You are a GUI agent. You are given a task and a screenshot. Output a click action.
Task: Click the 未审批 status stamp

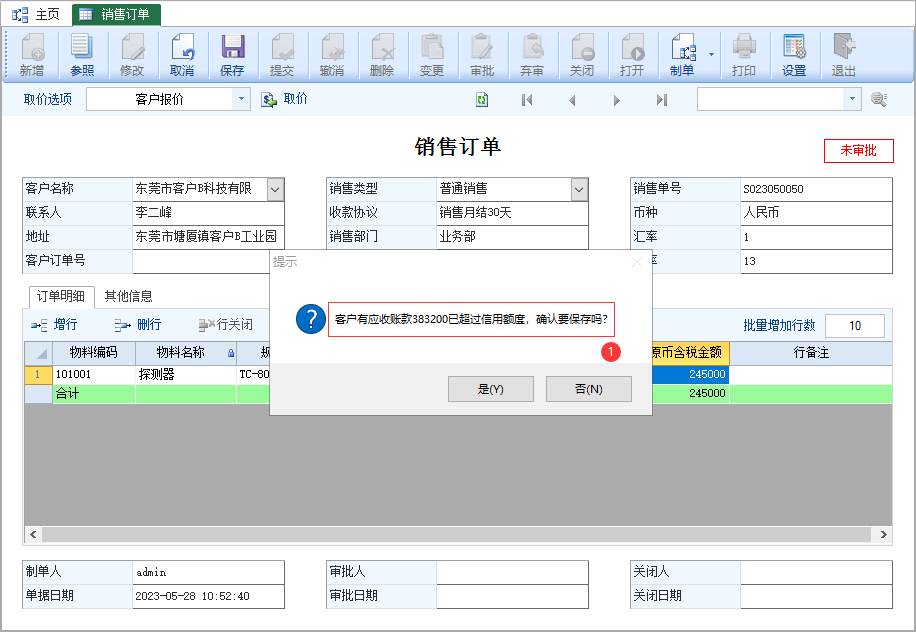(859, 151)
